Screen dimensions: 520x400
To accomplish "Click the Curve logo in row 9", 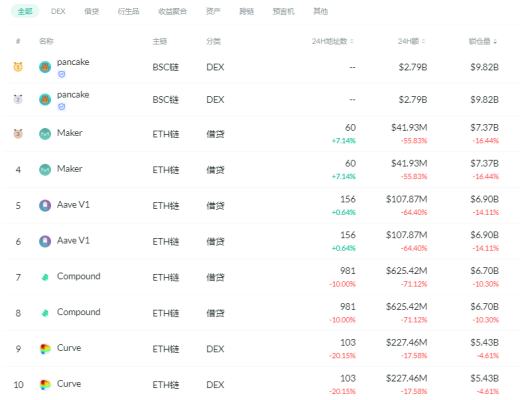I will point(45,349).
